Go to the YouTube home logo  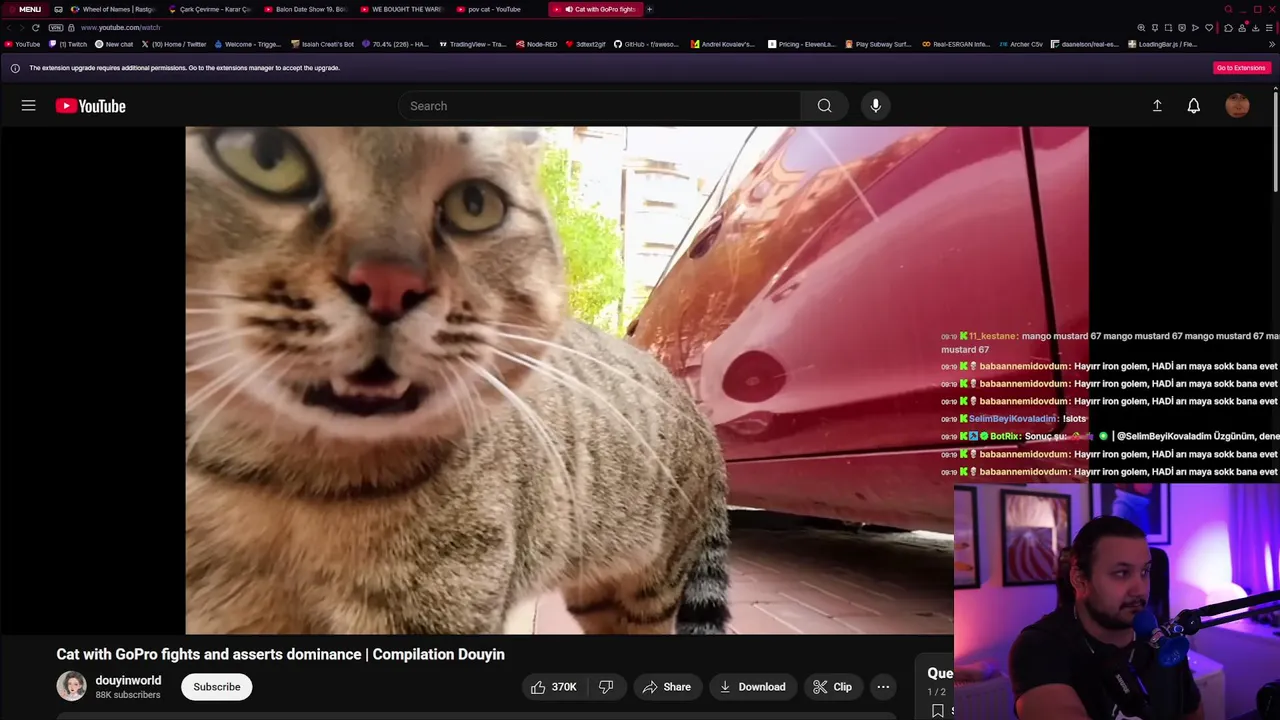(90, 106)
